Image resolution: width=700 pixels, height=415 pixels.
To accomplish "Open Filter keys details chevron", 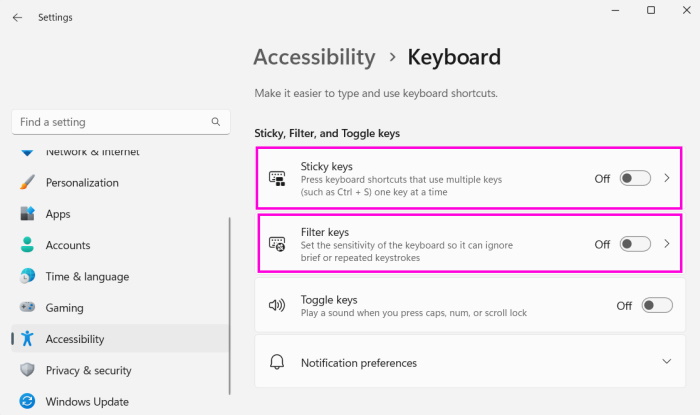I will [x=667, y=244].
